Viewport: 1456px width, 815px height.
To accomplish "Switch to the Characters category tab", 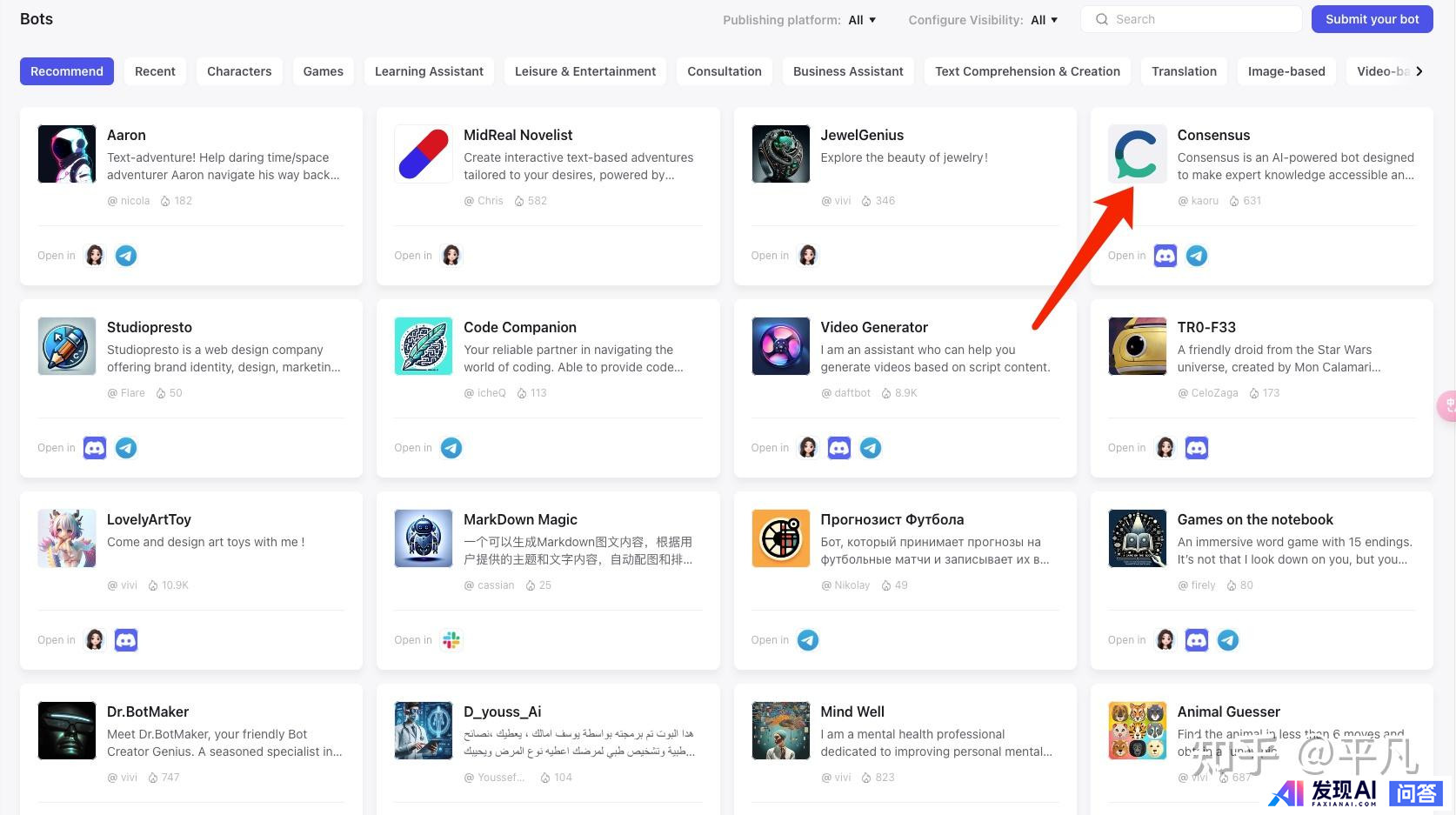I will [x=239, y=71].
